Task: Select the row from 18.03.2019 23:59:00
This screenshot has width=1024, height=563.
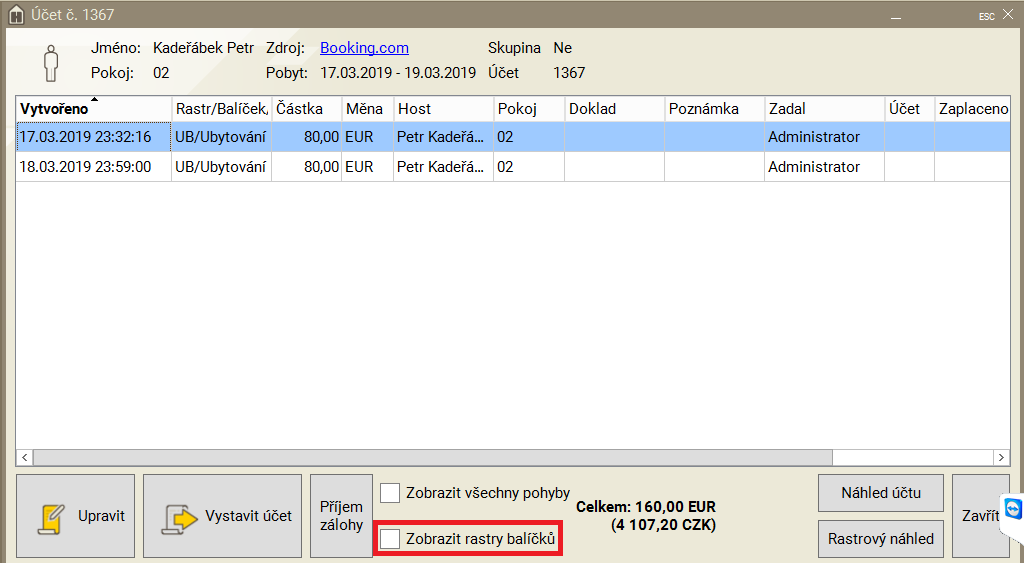Action: (86, 167)
